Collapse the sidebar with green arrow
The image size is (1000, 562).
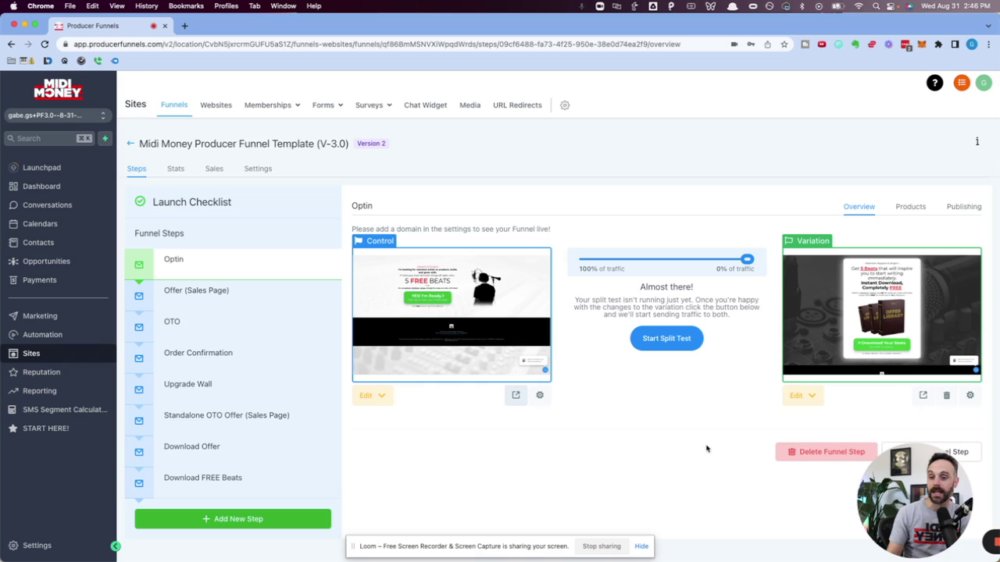click(x=115, y=546)
